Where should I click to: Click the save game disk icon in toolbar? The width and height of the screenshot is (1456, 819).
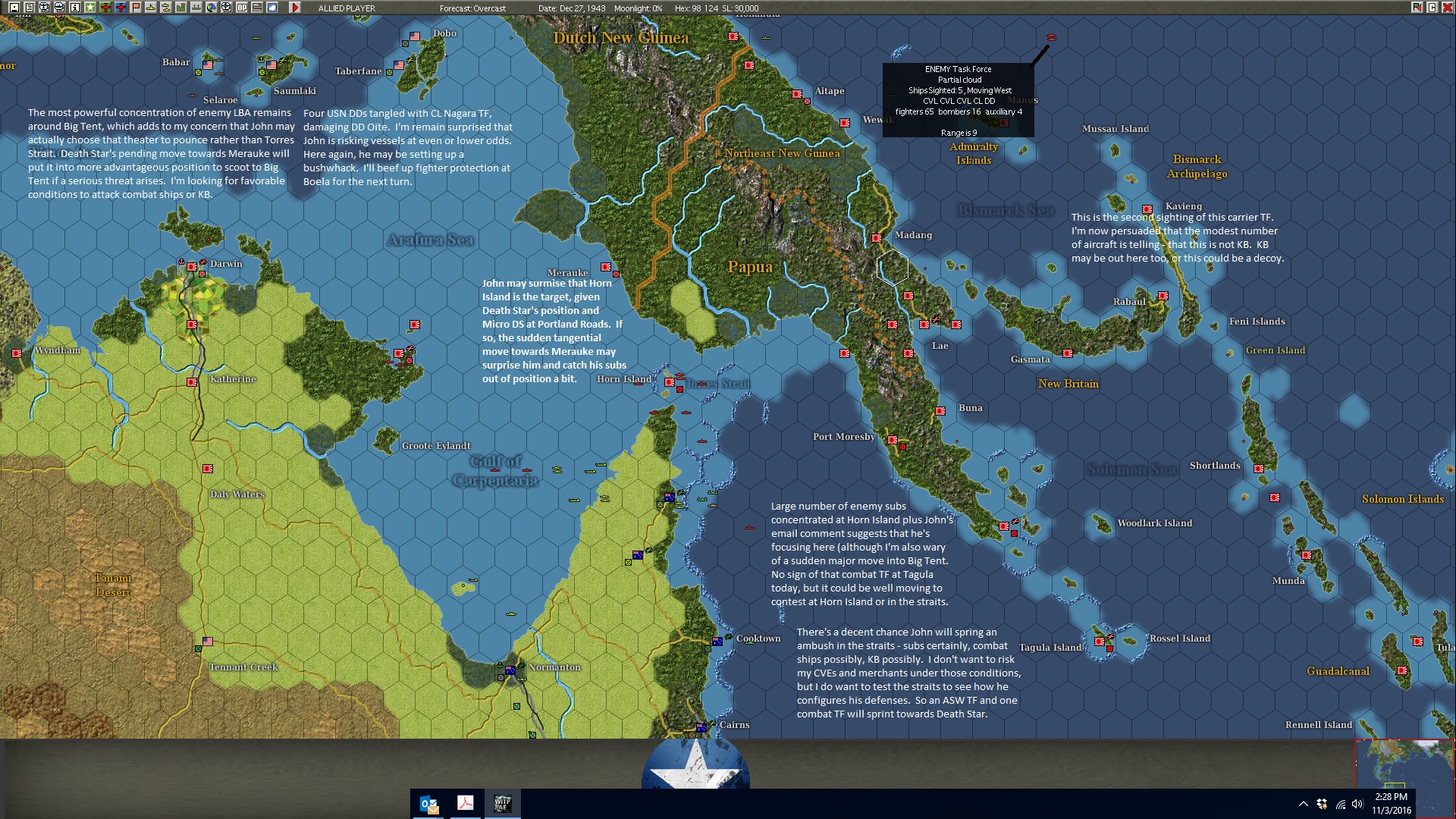coord(14,8)
